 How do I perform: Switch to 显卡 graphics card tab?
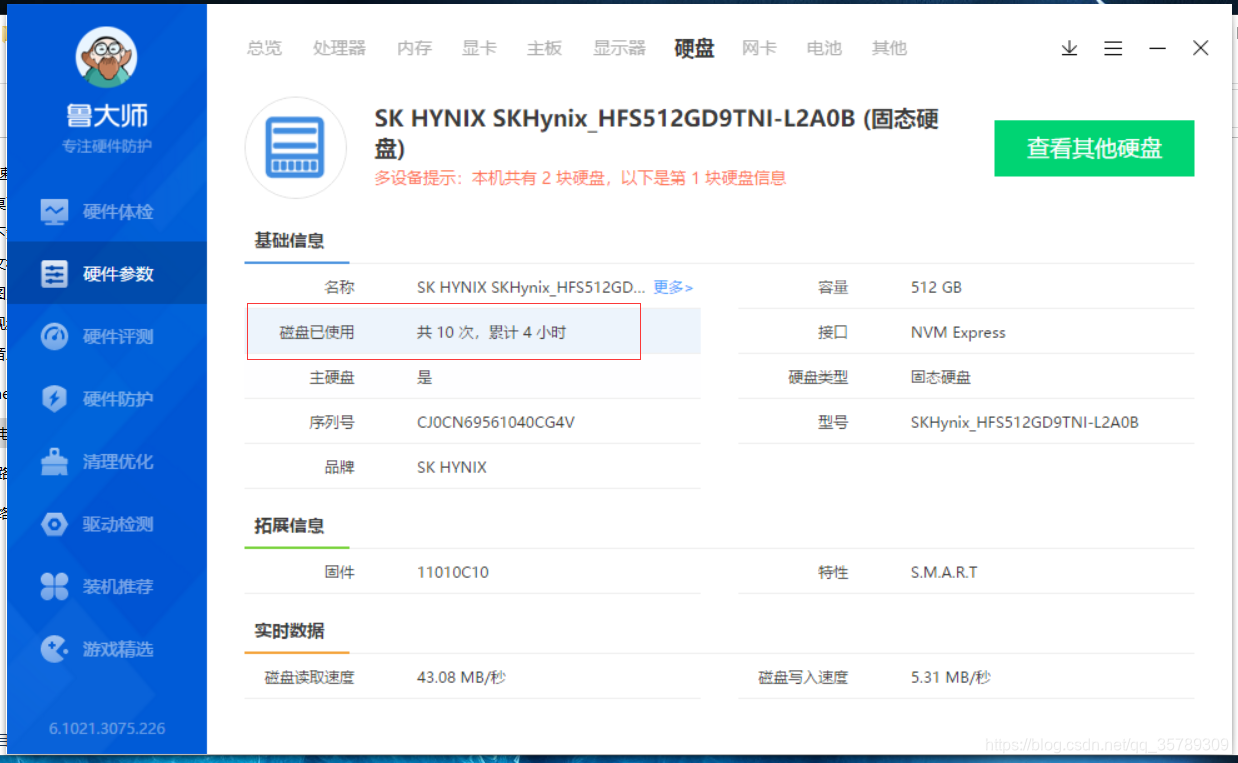tap(479, 48)
